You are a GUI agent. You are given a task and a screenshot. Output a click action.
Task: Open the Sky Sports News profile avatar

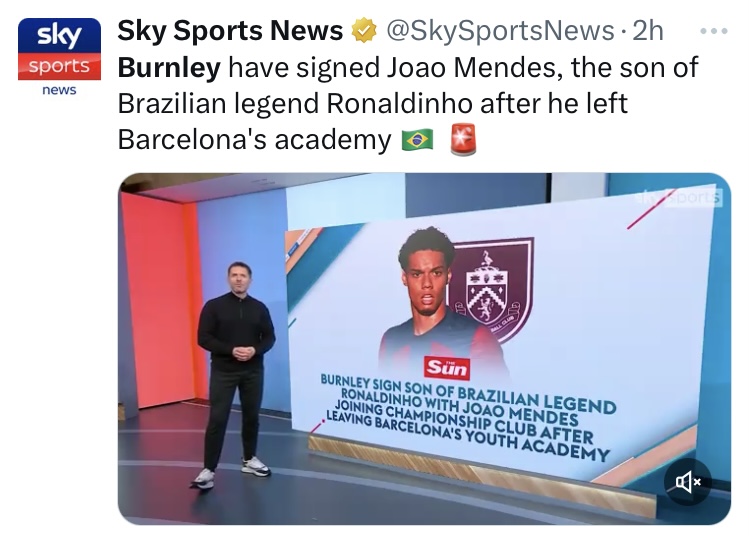[x=59, y=57]
